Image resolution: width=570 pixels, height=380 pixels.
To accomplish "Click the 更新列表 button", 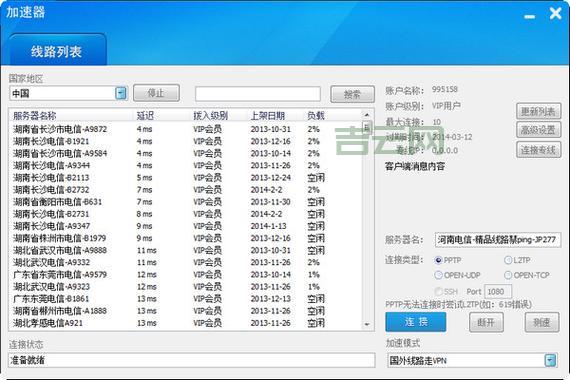I will tap(538, 111).
